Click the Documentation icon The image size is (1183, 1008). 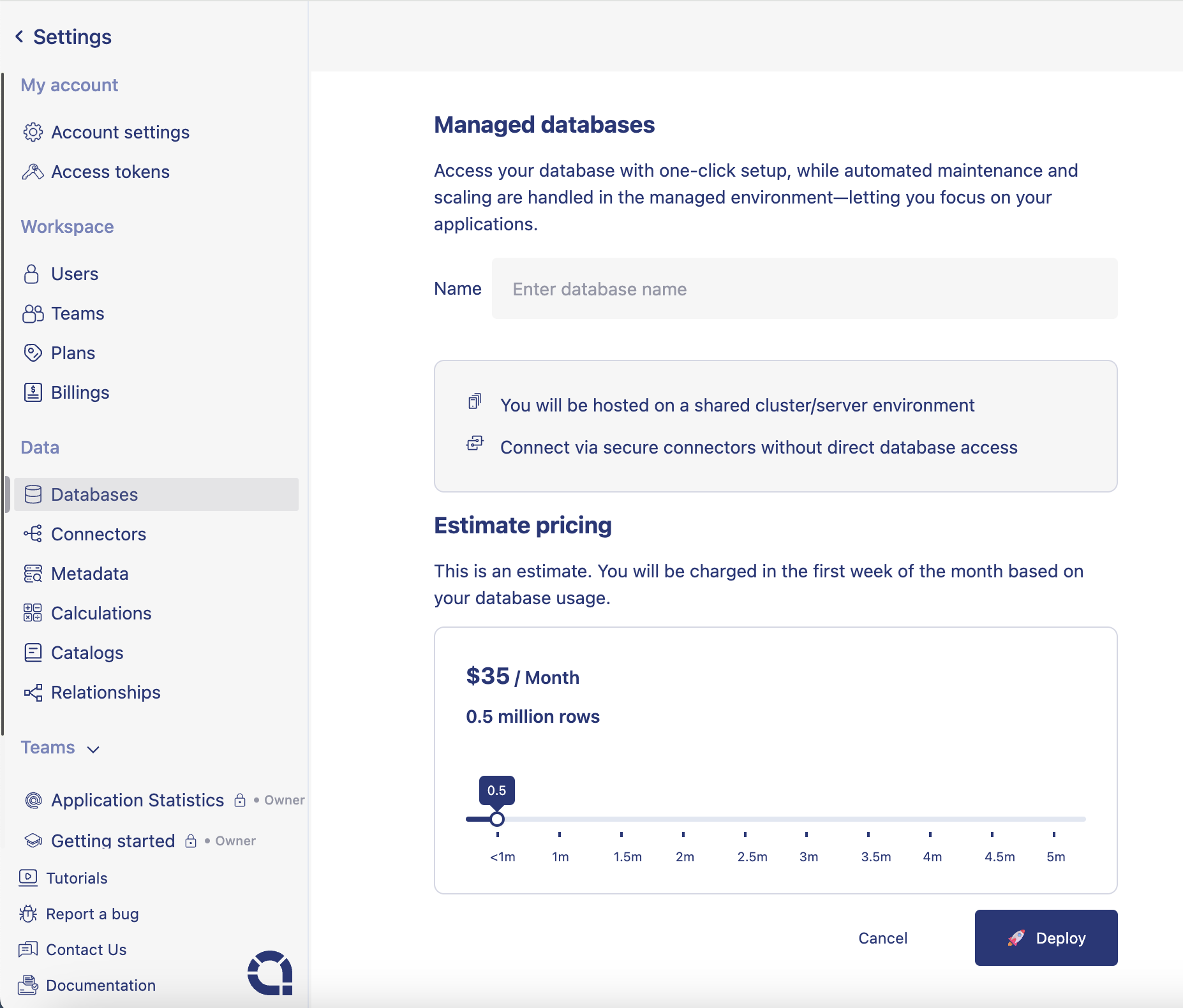point(28,985)
